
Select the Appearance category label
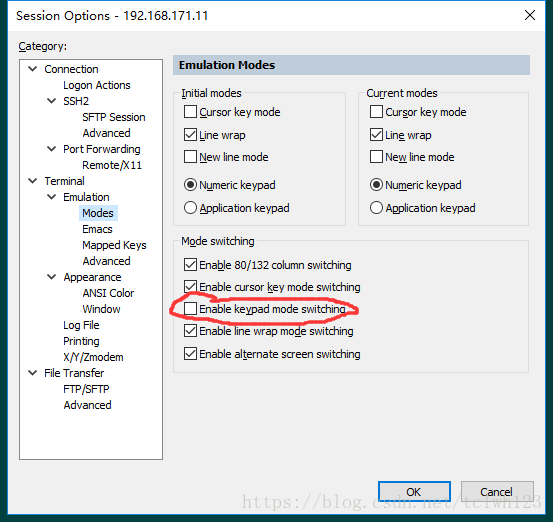tap(92, 277)
